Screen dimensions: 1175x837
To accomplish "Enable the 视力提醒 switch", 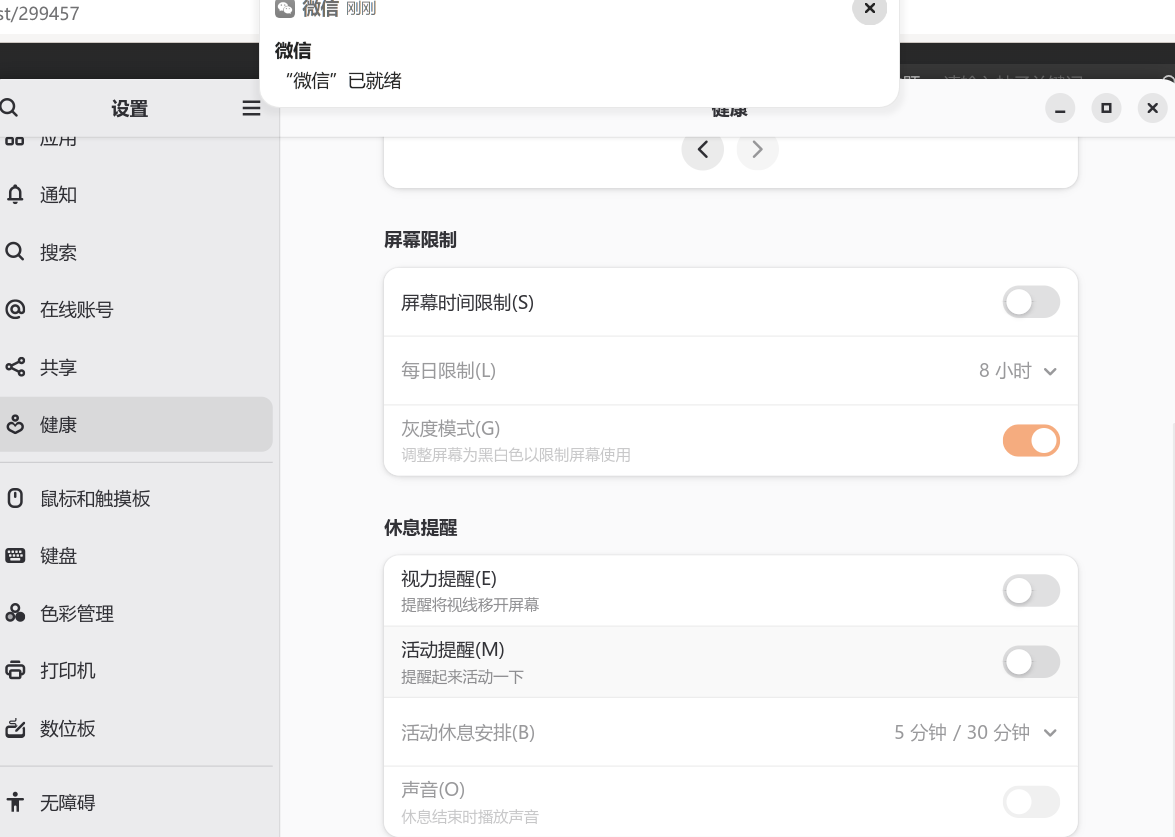I will (1031, 590).
